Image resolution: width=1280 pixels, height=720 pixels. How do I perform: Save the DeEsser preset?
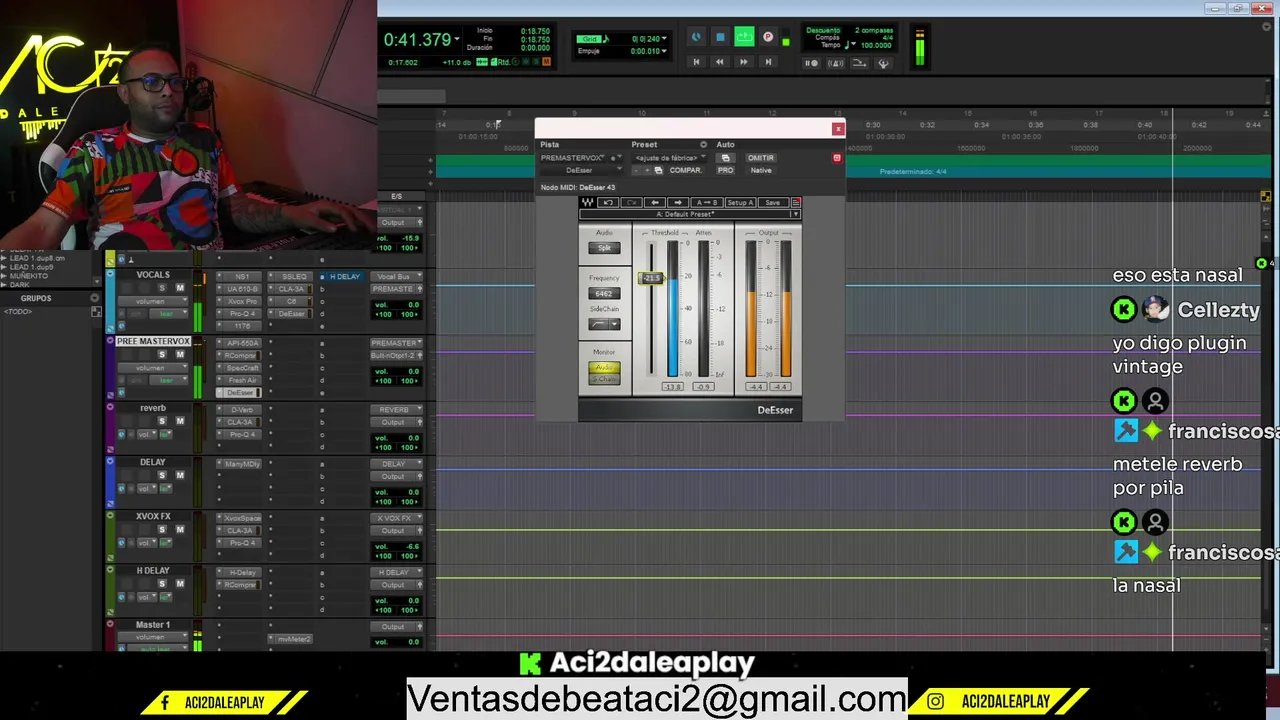(x=772, y=202)
